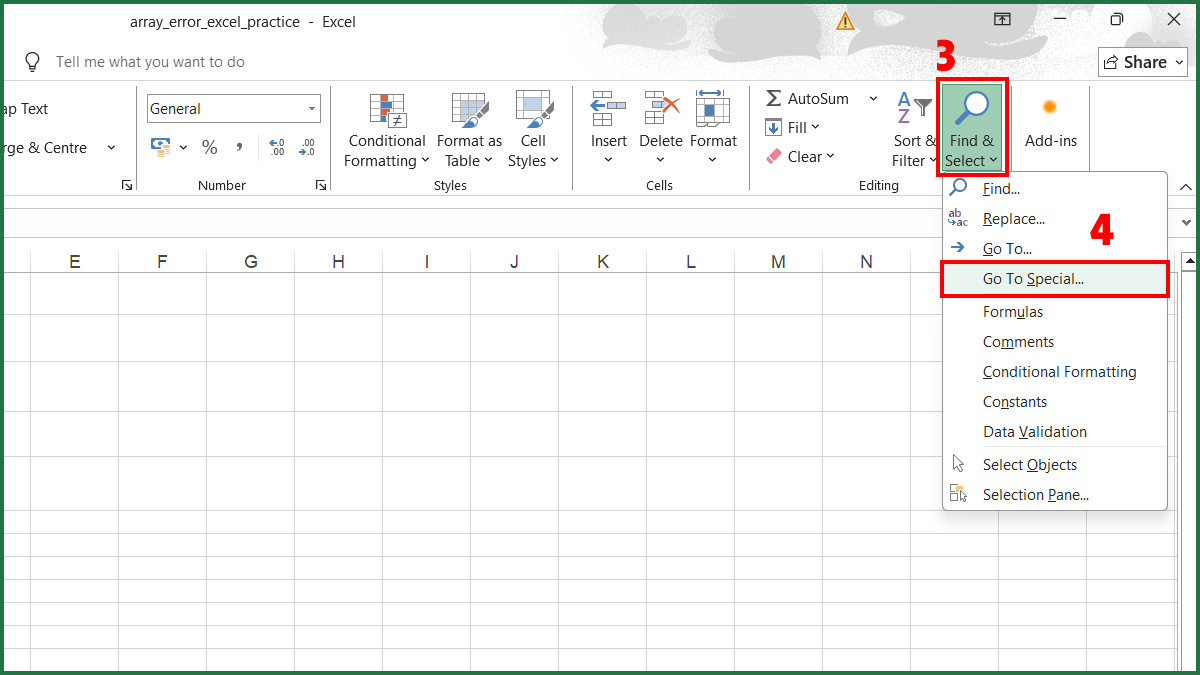
Task: Click the Format cells icon
Action: point(713,110)
